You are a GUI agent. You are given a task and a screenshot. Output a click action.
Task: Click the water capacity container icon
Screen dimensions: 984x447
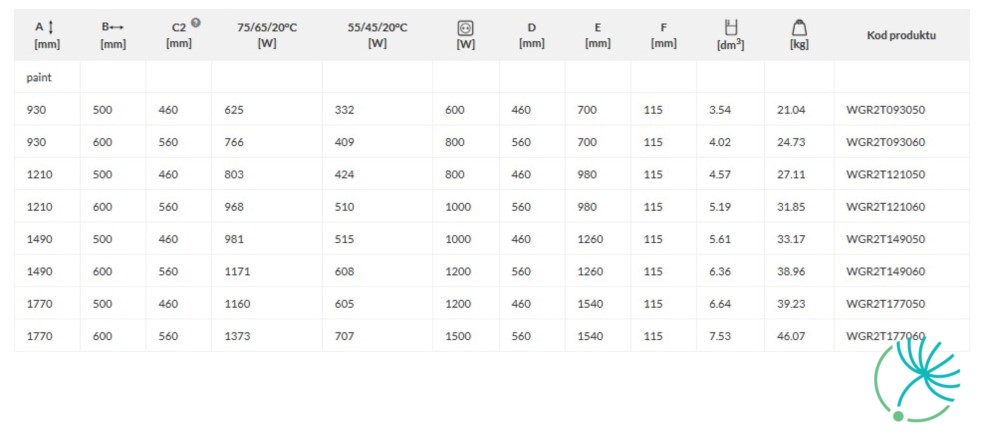point(730,27)
